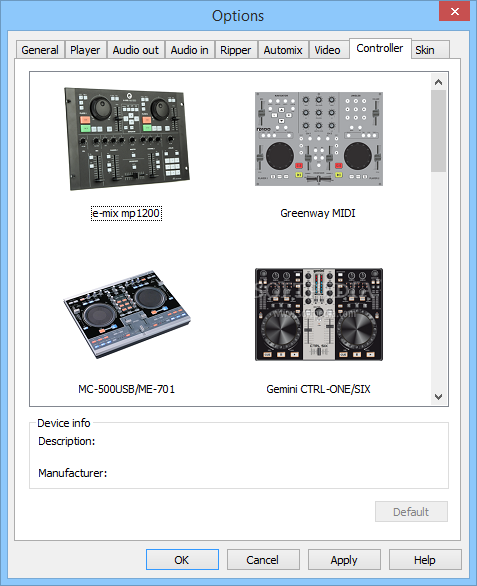The height and width of the screenshot is (586, 477).
Task: Click the 'Greenway MIDI' label
Action: tap(318, 213)
